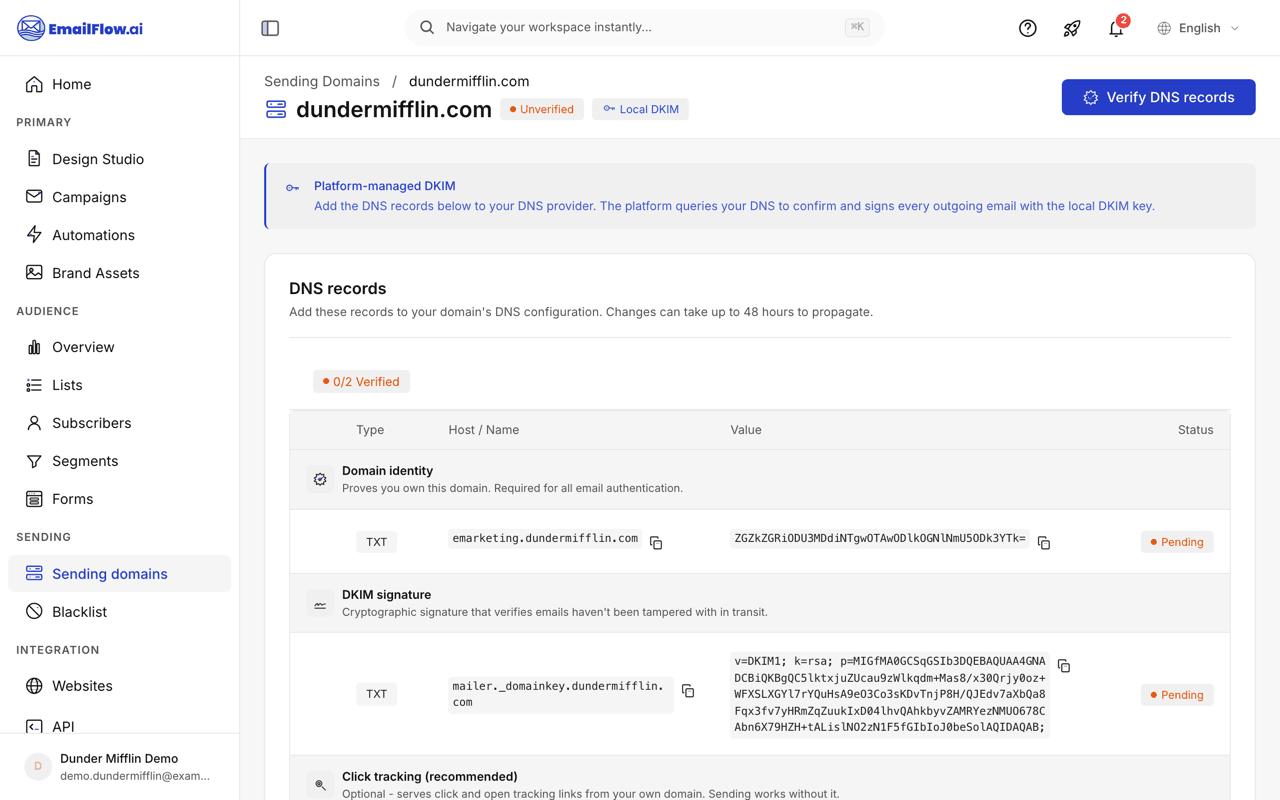
Task: Copy the mailer._domainkey host name
Action: tap(688, 691)
